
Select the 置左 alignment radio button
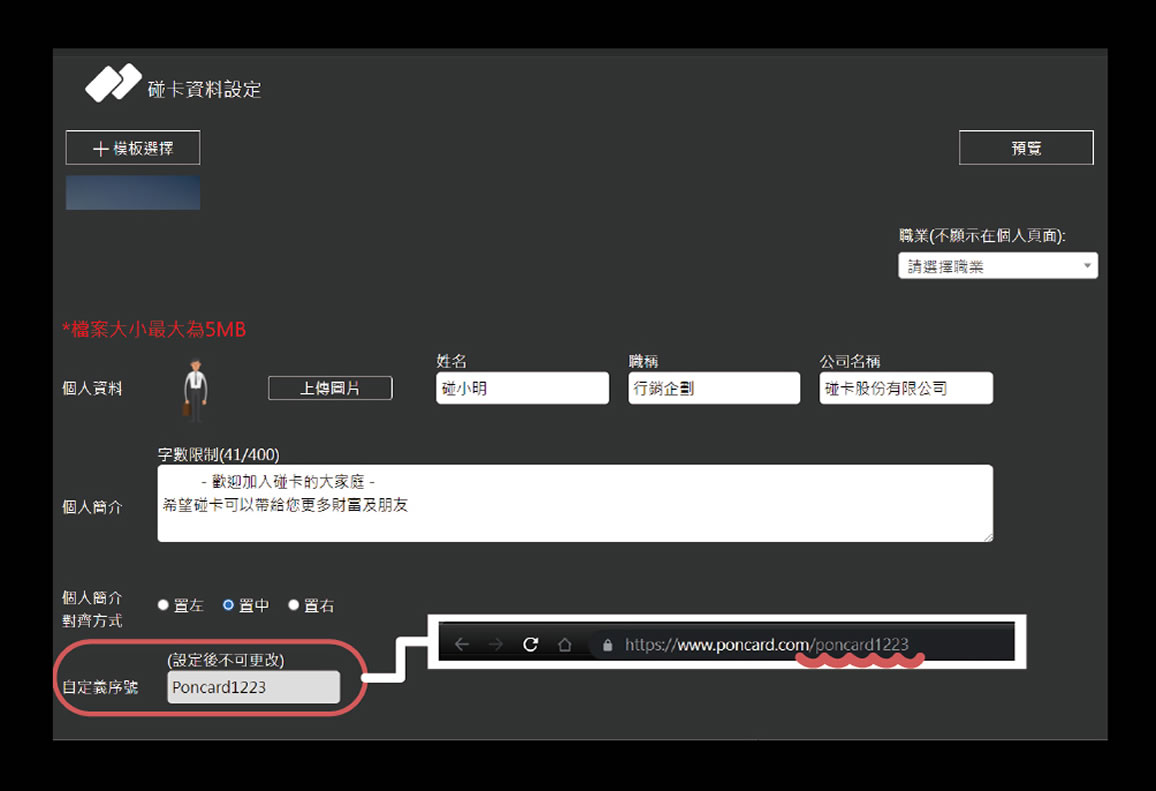(x=164, y=605)
